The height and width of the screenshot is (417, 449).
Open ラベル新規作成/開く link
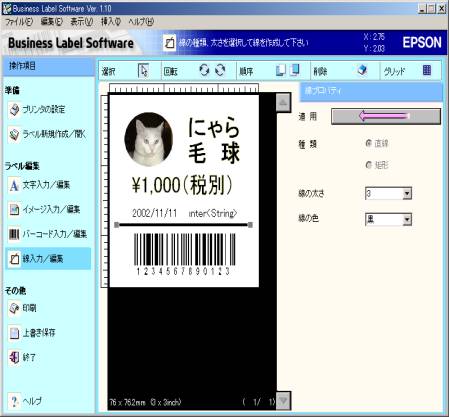54,134
